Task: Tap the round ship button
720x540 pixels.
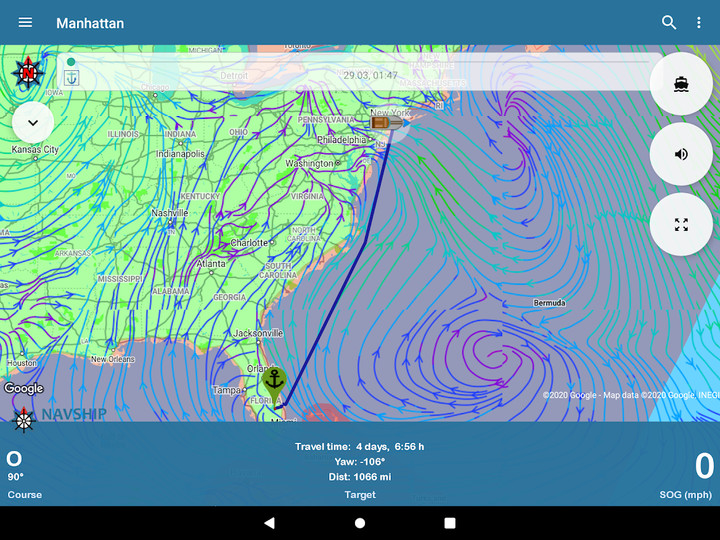Action: 681,84
